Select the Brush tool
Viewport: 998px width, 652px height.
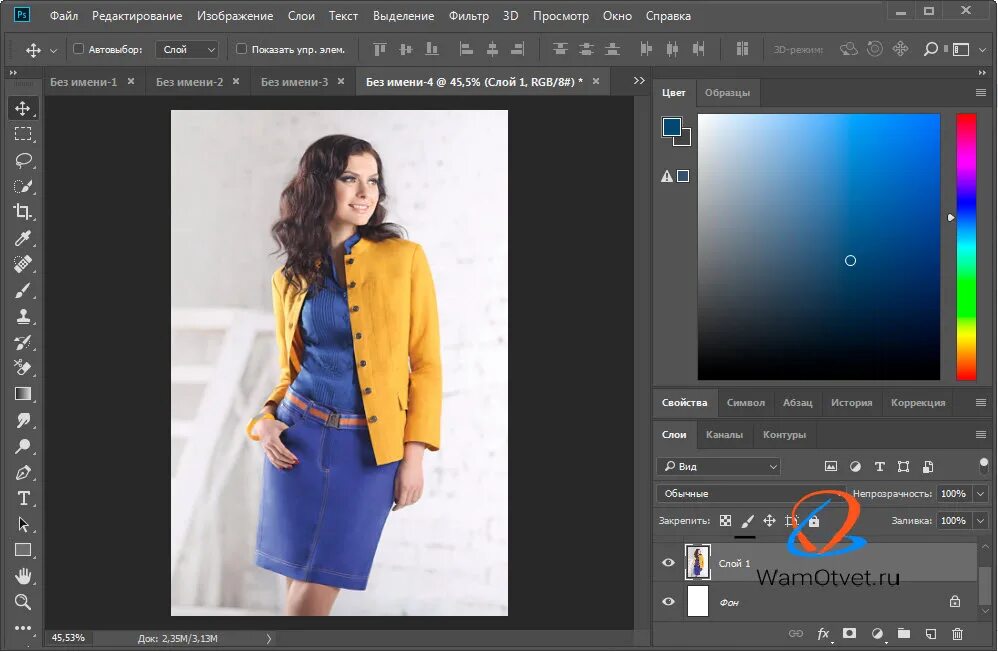coord(23,290)
